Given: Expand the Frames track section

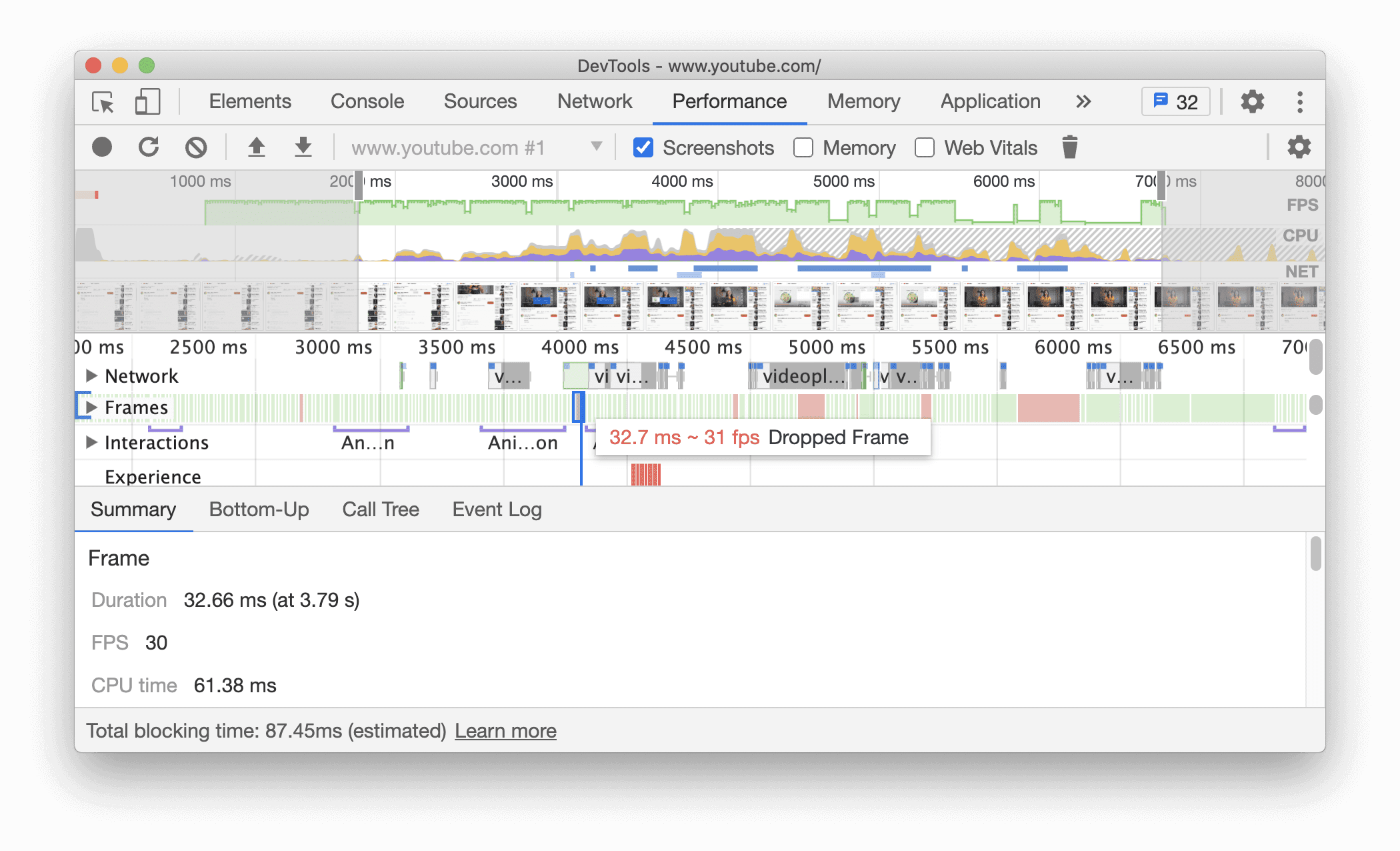Looking at the screenshot, I should pos(93,408).
